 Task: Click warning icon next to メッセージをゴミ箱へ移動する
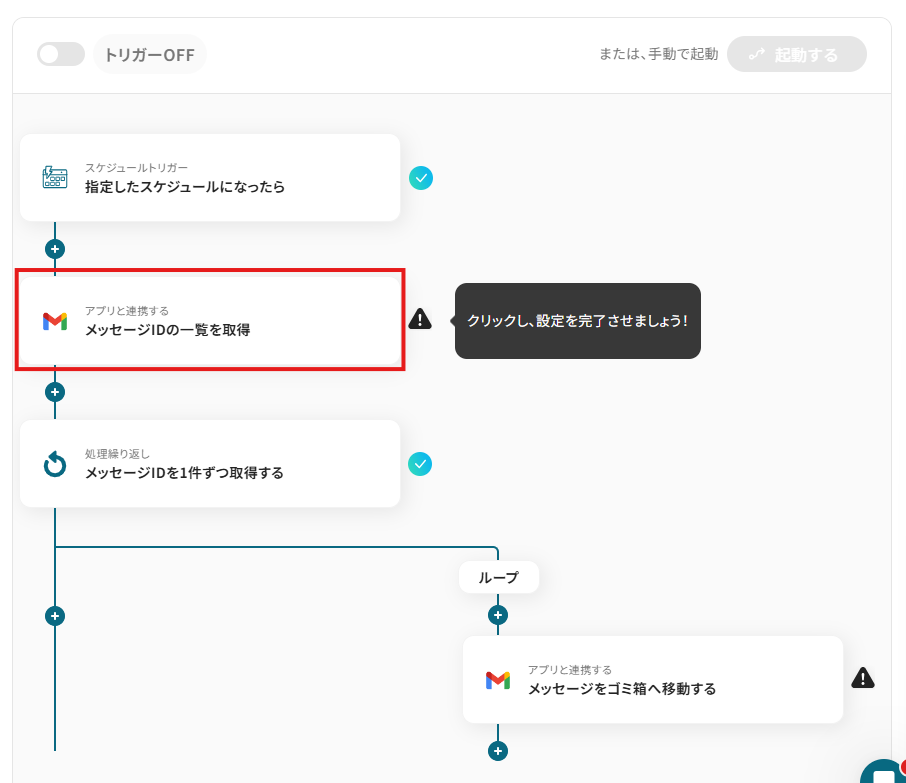click(x=863, y=678)
